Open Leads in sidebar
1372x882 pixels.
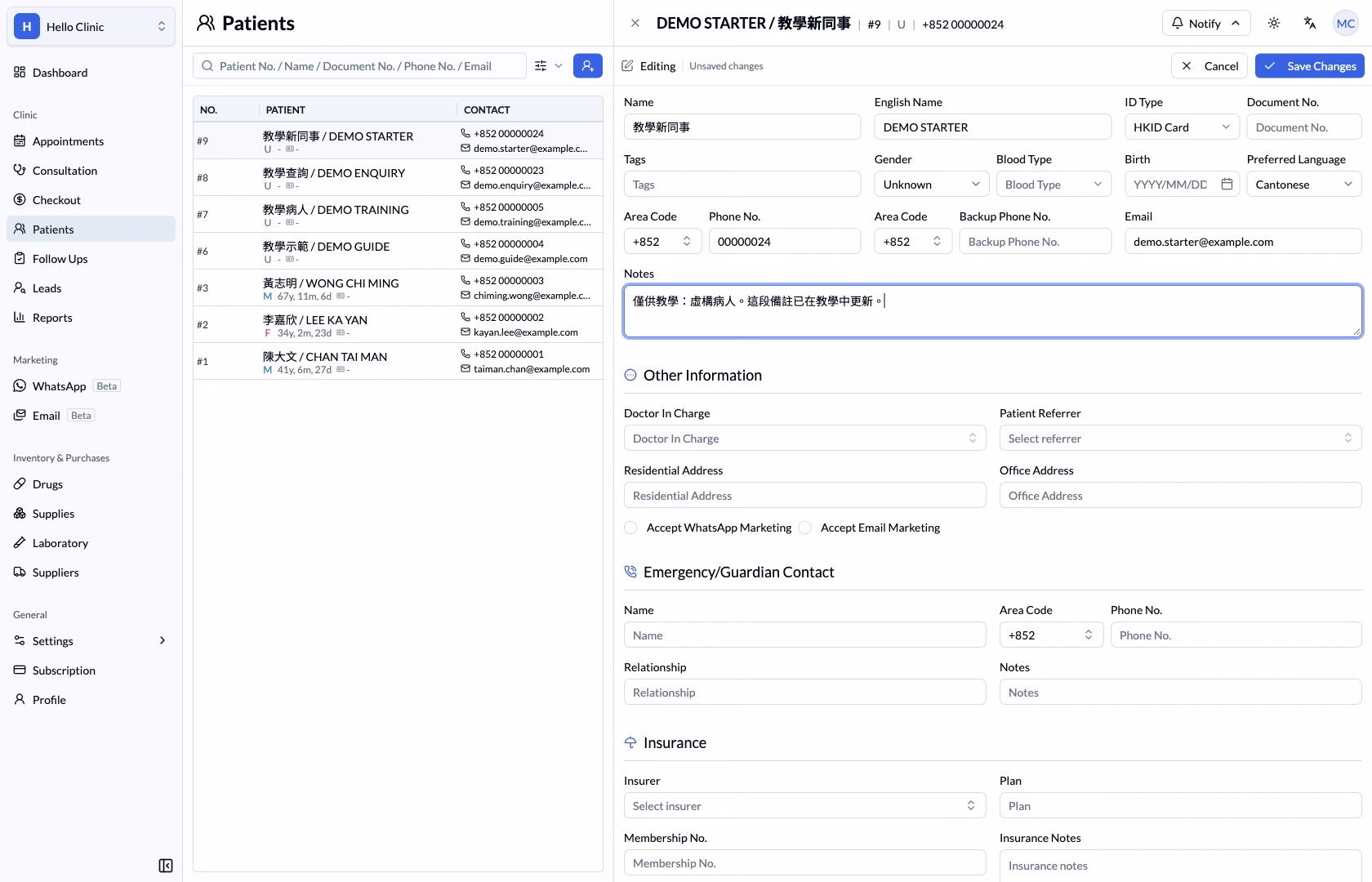point(91,288)
